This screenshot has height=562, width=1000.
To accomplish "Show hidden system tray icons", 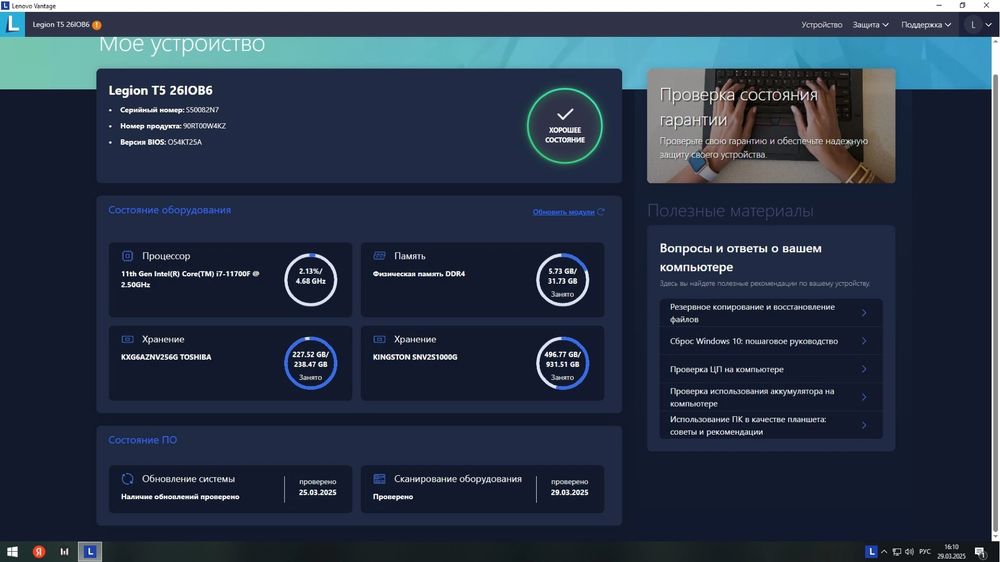I will tap(884, 552).
